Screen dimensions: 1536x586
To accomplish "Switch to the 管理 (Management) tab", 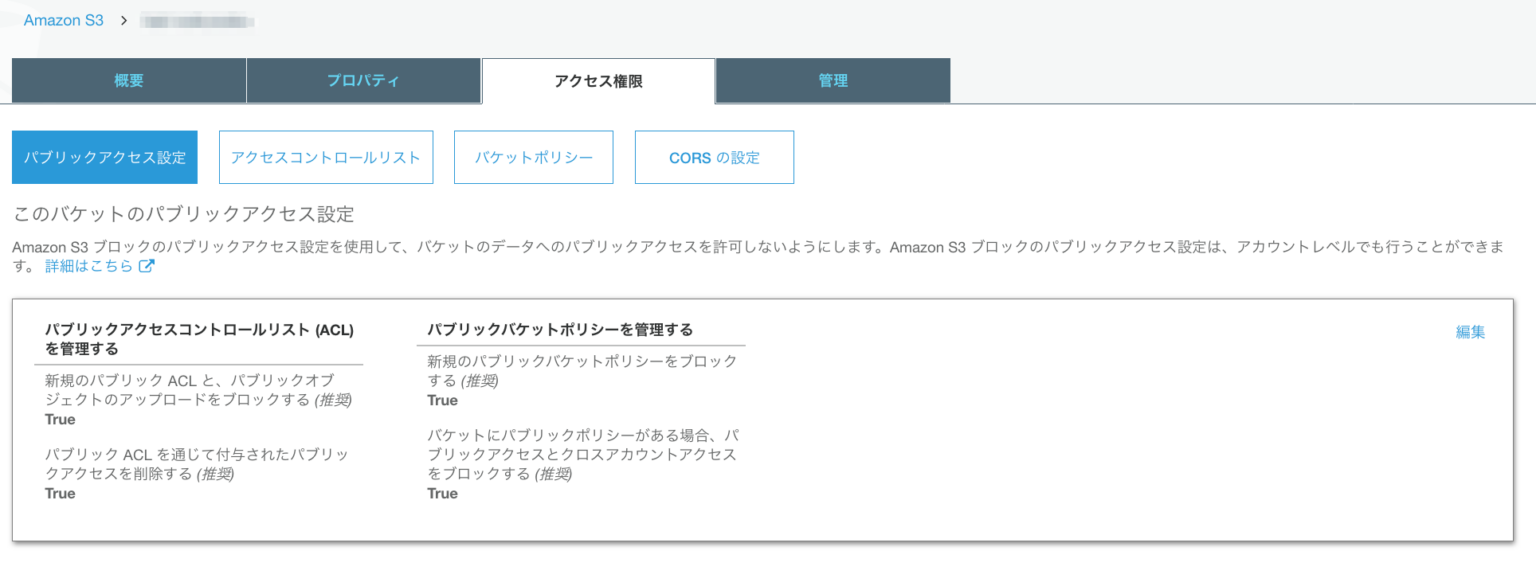I will point(833,80).
